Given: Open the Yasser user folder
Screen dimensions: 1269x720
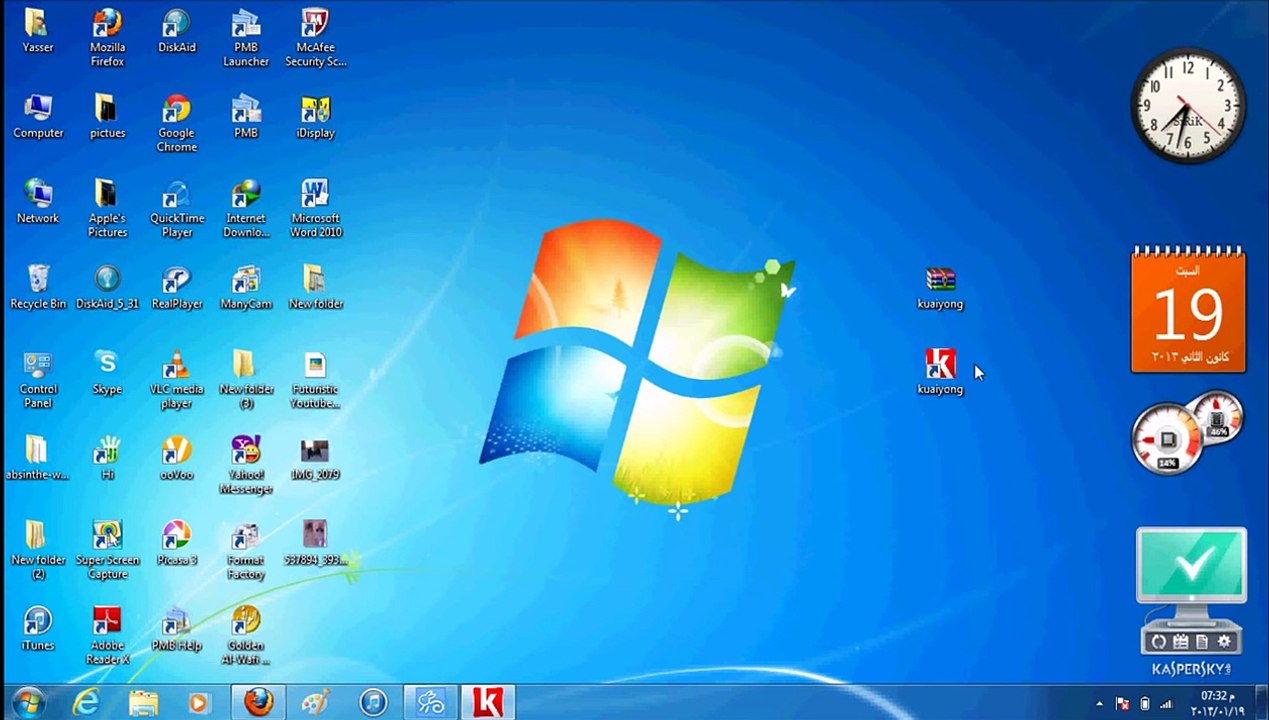Looking at the screenshot, I should pos(38,31).
